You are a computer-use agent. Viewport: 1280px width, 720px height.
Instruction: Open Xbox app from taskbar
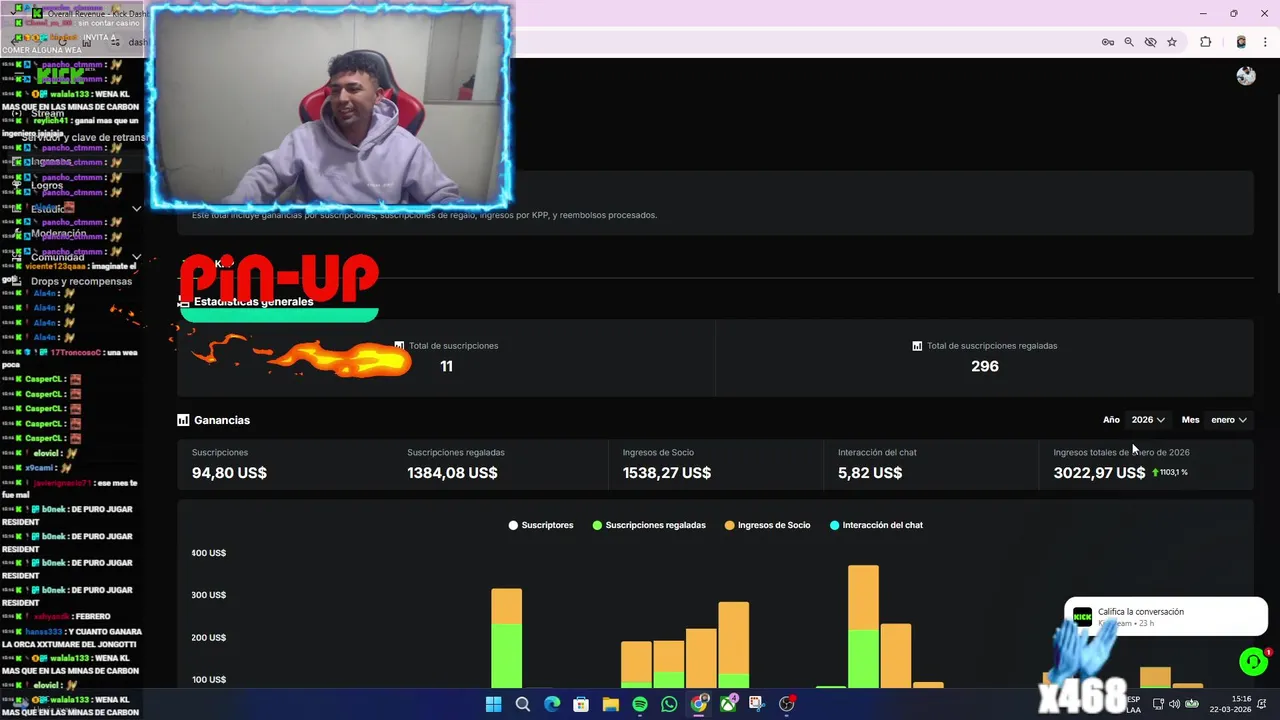pyautogui.click(x=728, y=704)
